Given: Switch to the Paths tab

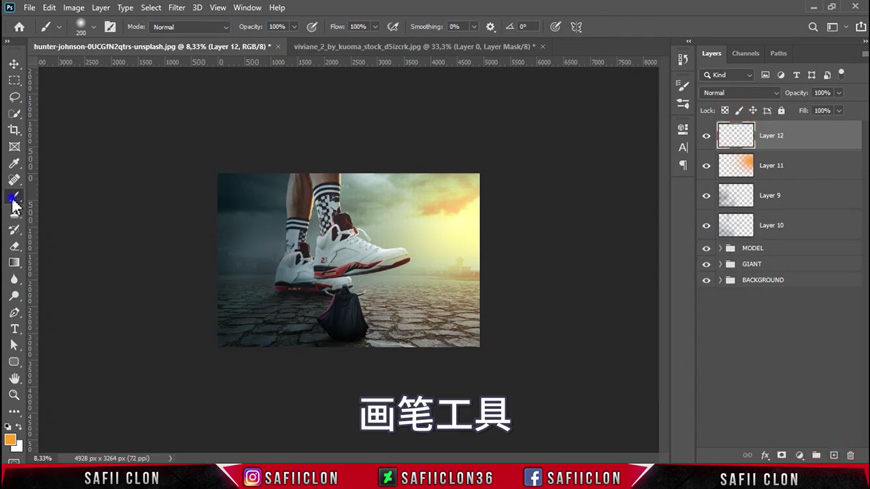Looking at the screenshot, I should click(778, 53).
